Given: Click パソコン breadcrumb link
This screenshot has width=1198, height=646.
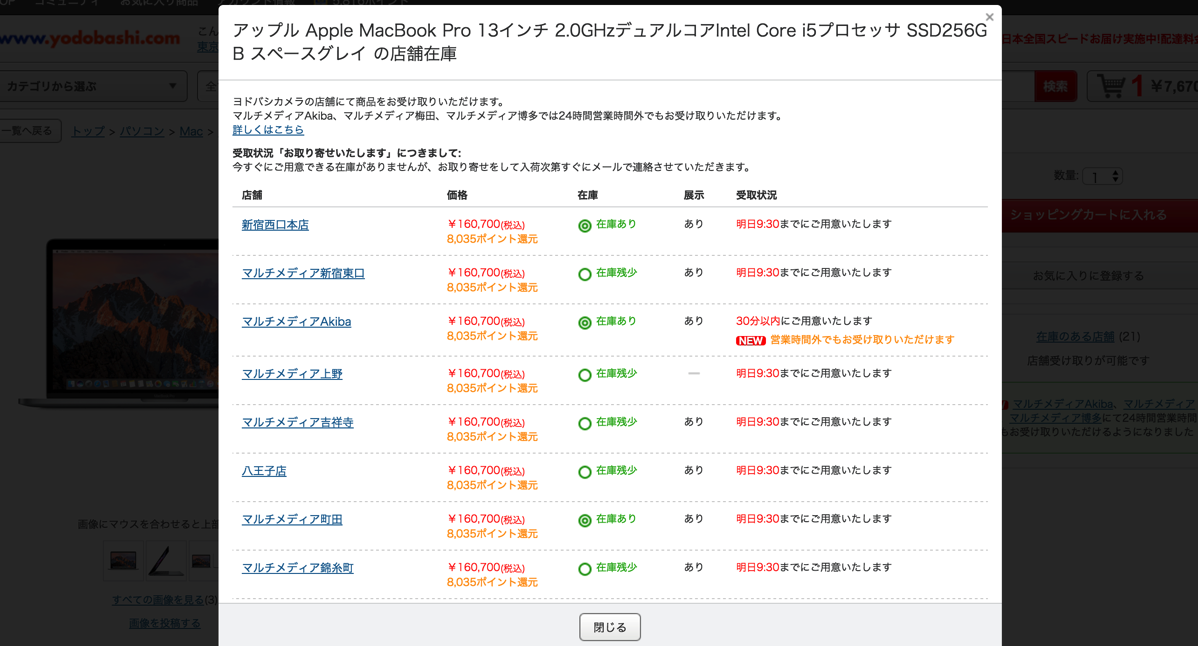Looking at the screenshot, I should [x=142, y=131].
